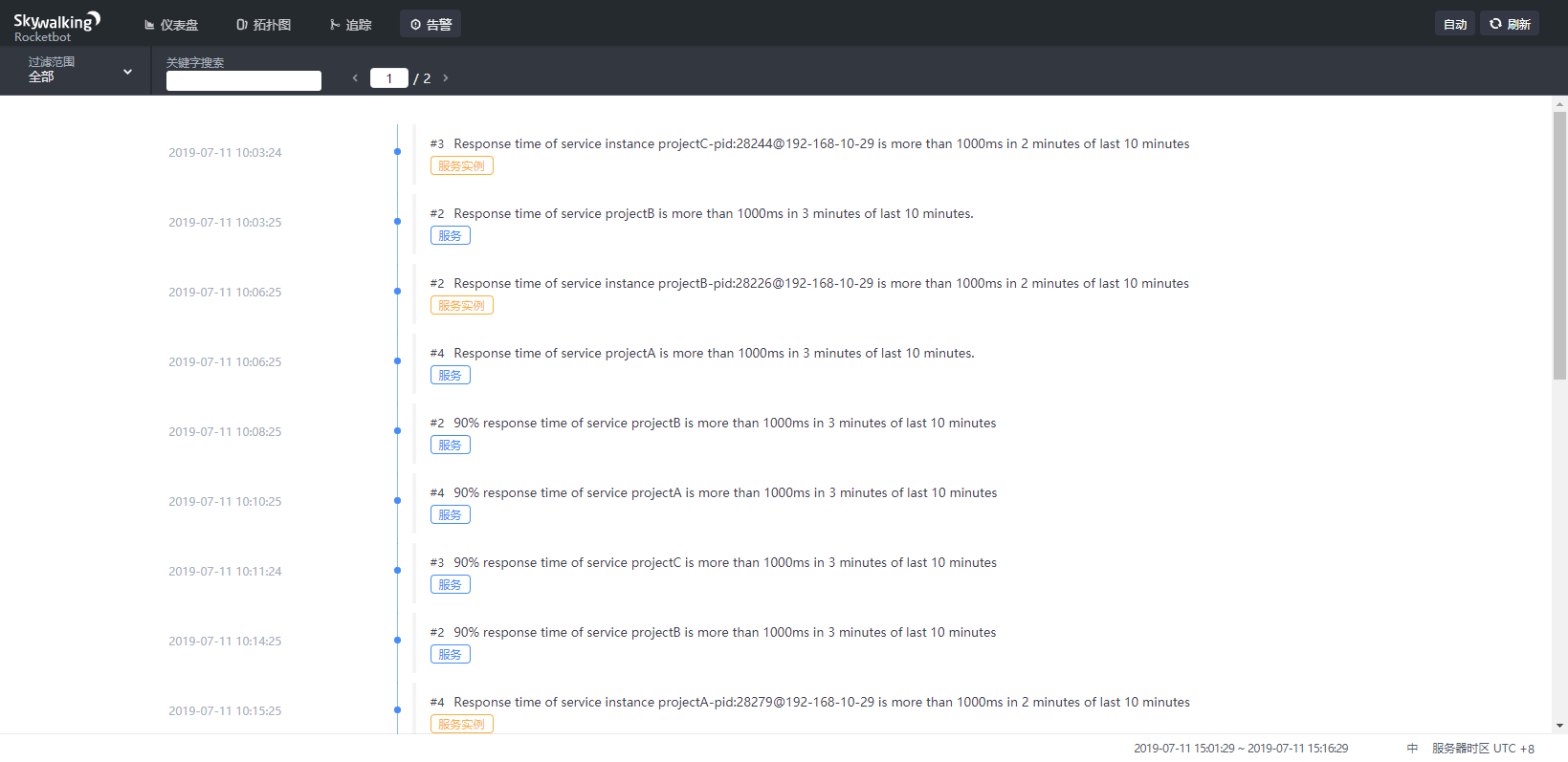Click the Skywalking Rocketbot logo
The image size is (1568, 762).
55,26
